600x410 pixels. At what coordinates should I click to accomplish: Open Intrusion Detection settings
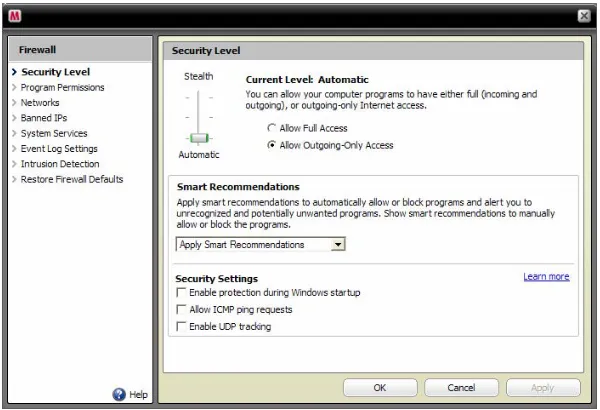[60, 164]
